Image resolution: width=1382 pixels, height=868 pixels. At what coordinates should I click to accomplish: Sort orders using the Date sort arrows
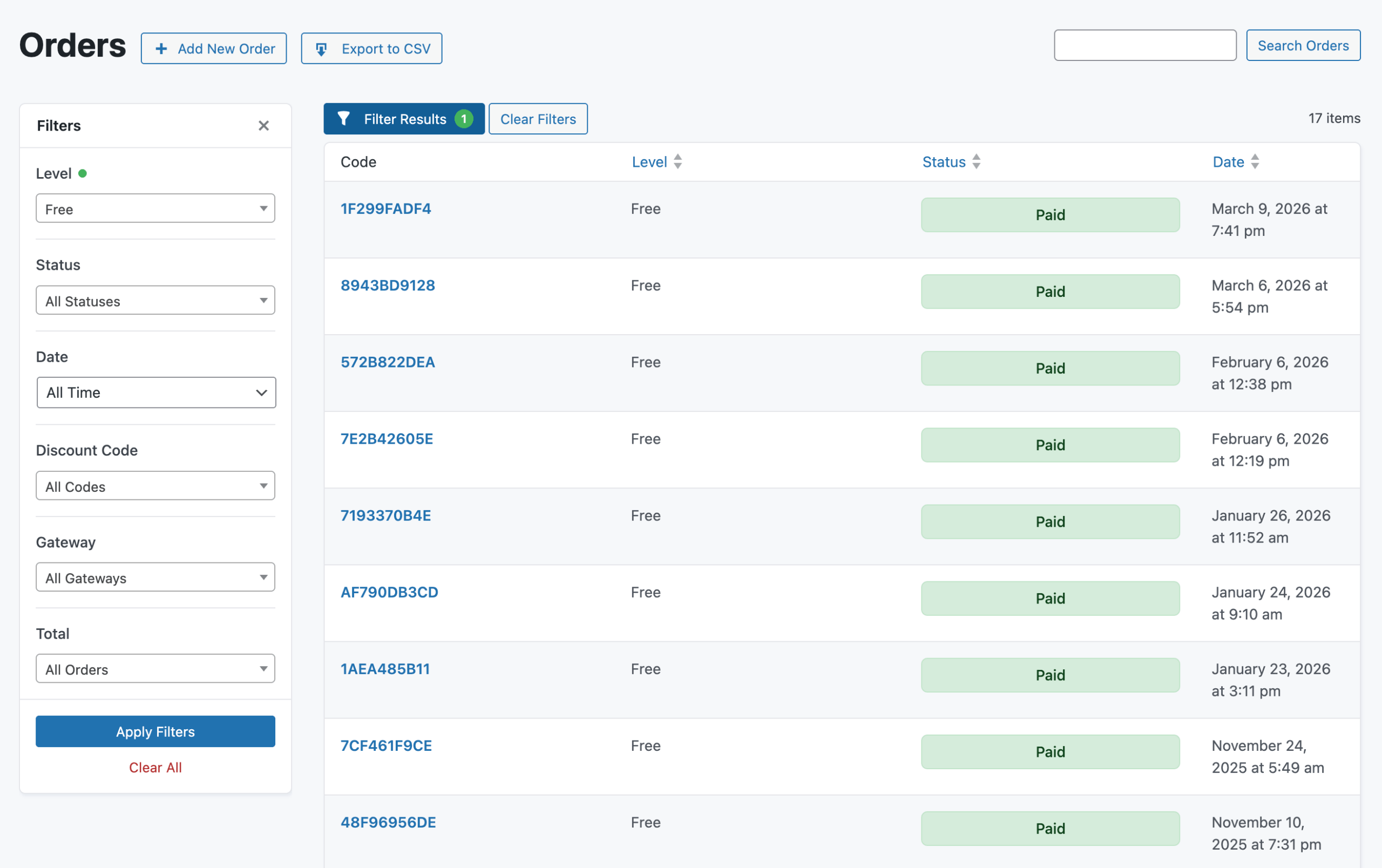(1255, 162)
